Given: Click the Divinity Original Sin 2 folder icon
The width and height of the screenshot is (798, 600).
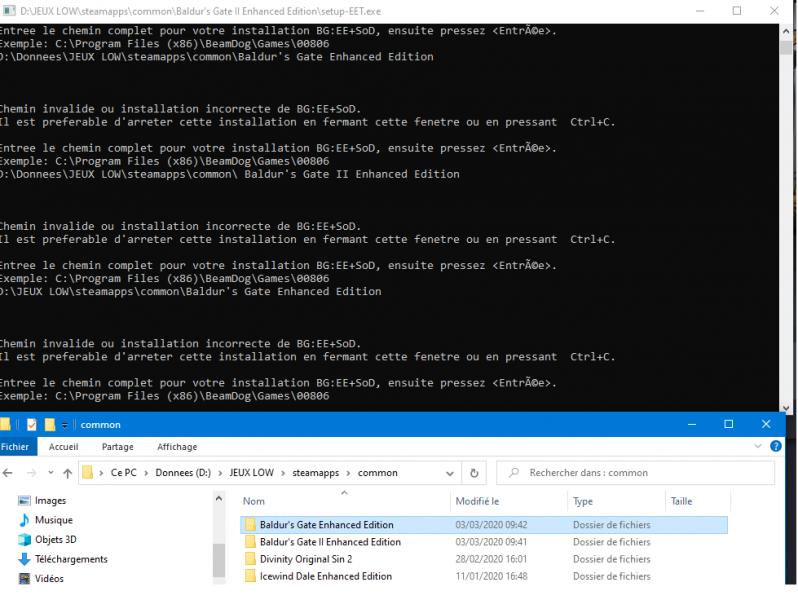Looking at the screenshot, I should point(250,559).
